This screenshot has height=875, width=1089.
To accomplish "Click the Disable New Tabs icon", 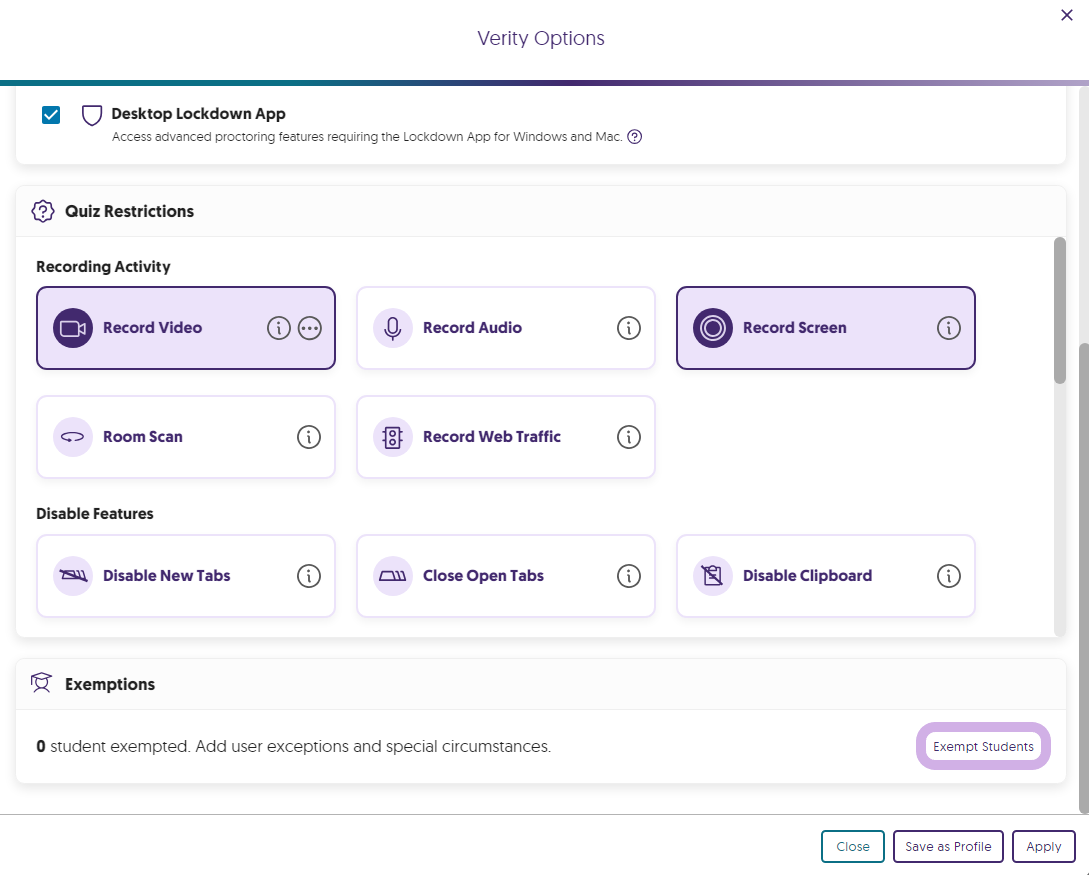I will click(73, 576).
